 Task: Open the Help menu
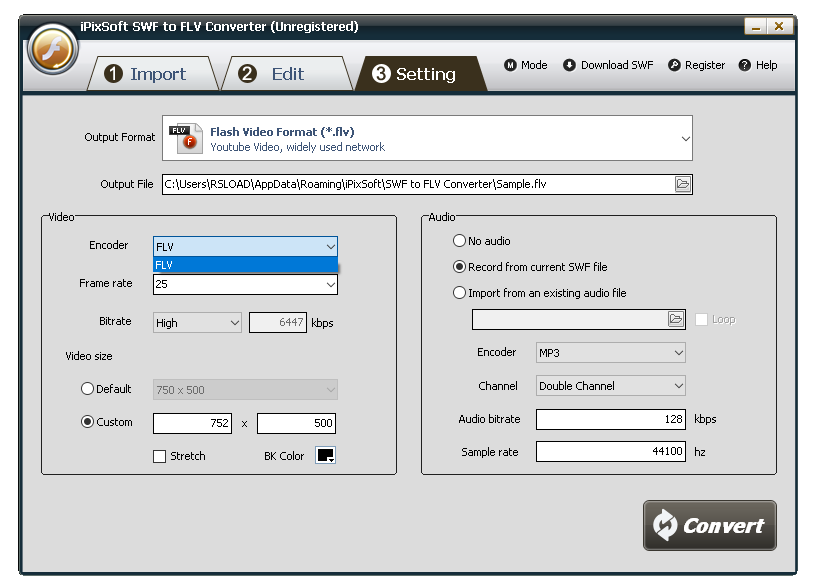pos(758,65)
